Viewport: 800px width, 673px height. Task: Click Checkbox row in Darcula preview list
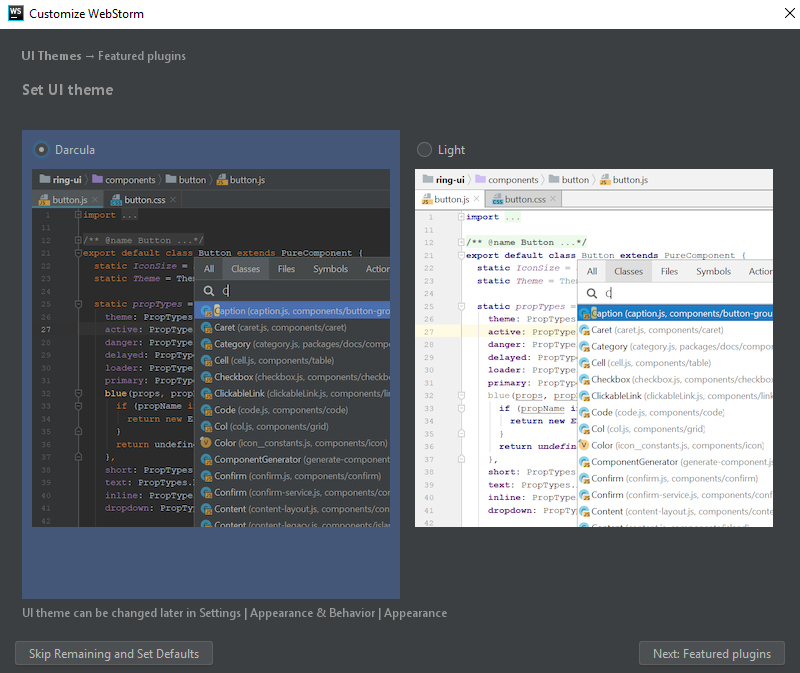pos(293,377)
